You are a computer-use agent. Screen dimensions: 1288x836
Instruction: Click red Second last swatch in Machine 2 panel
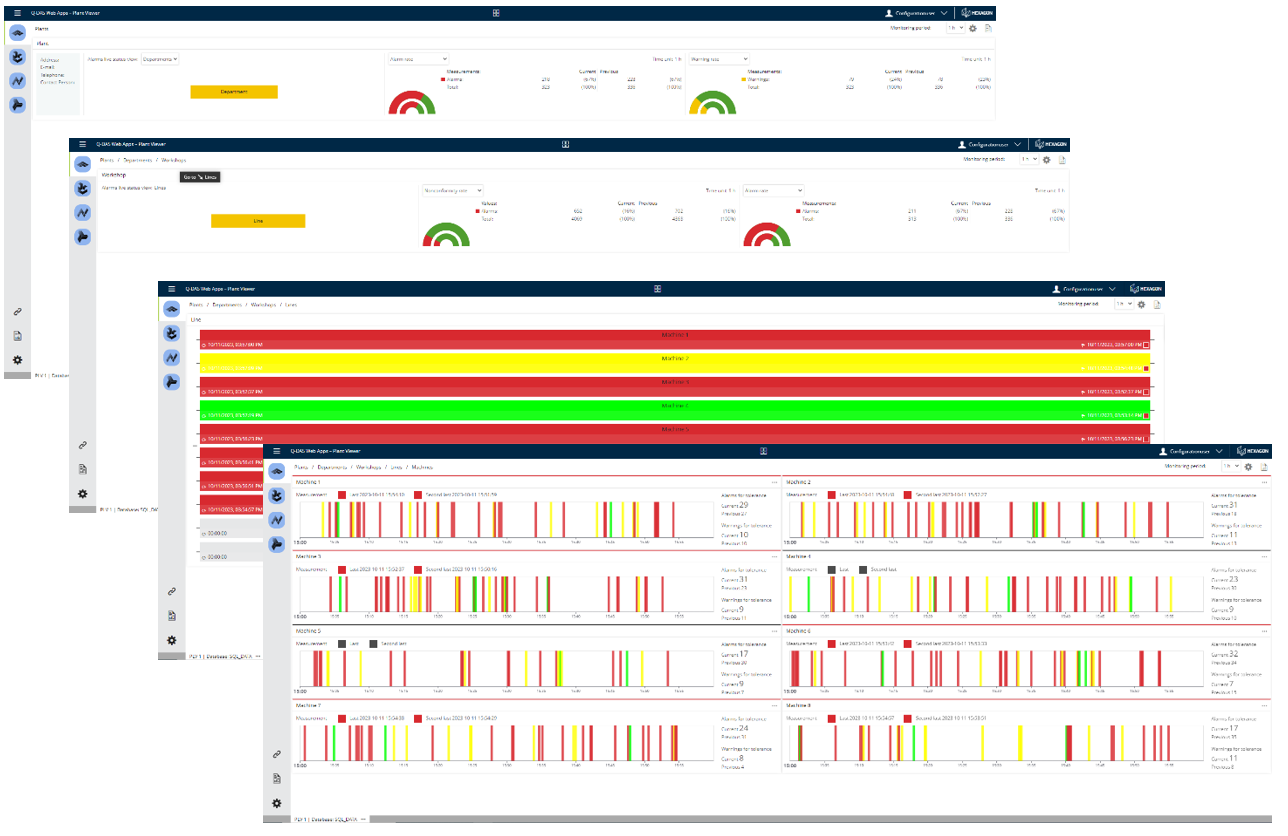[908, 494]
